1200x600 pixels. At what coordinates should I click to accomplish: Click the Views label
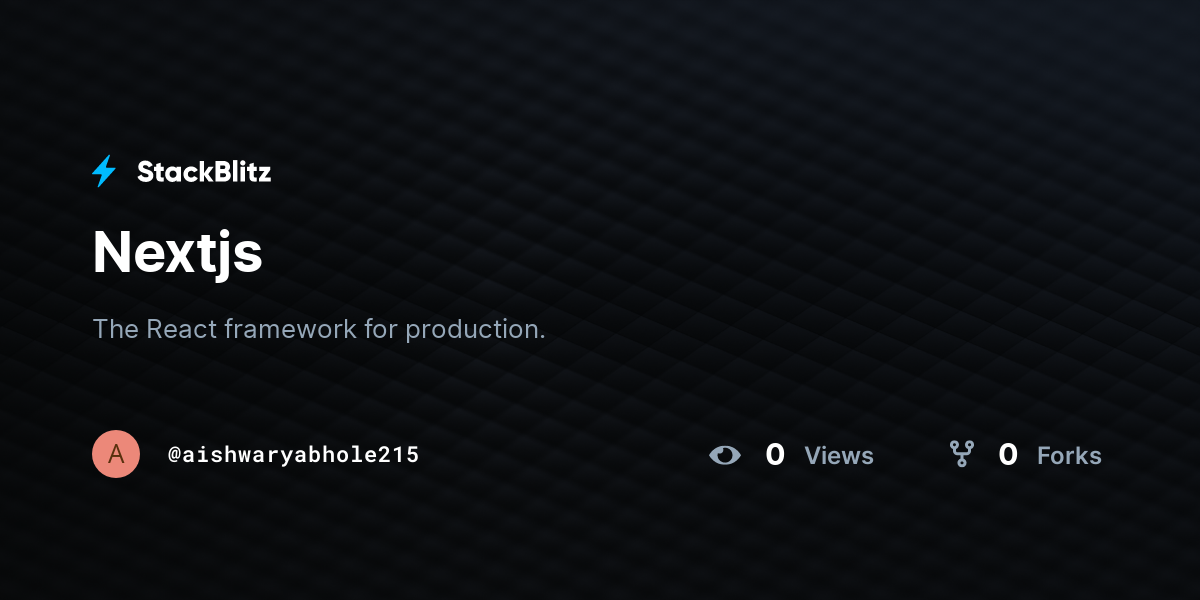(x=839, y=456)
